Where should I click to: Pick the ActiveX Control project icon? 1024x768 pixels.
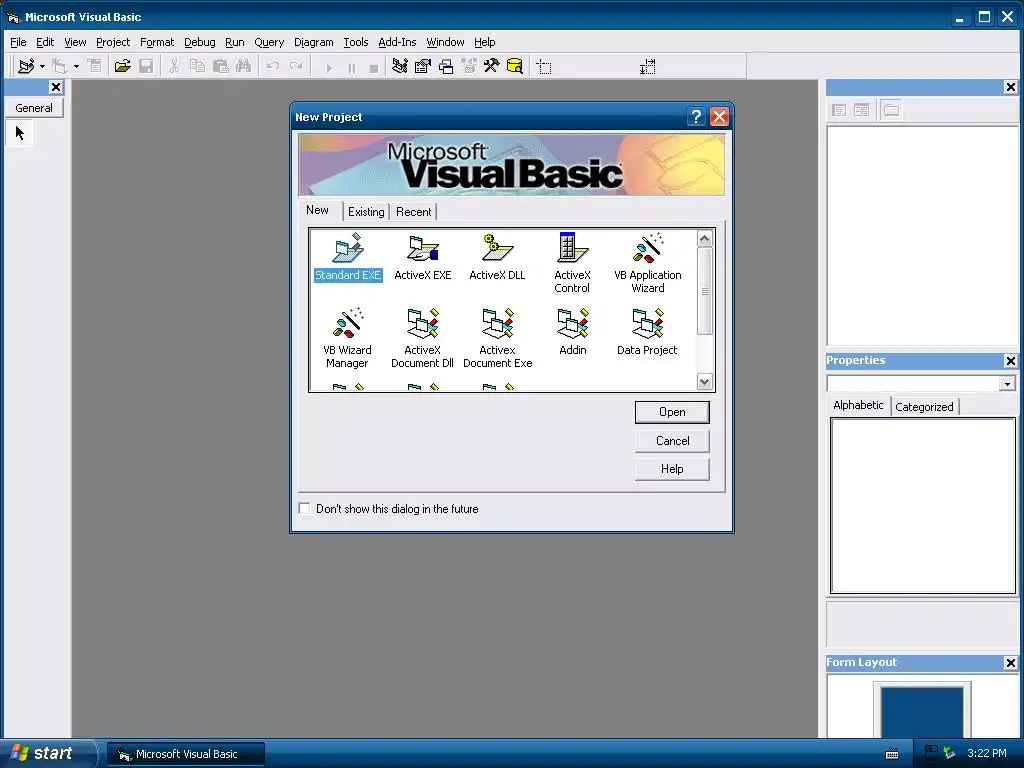pyautogui.click(x=572, y=263)
